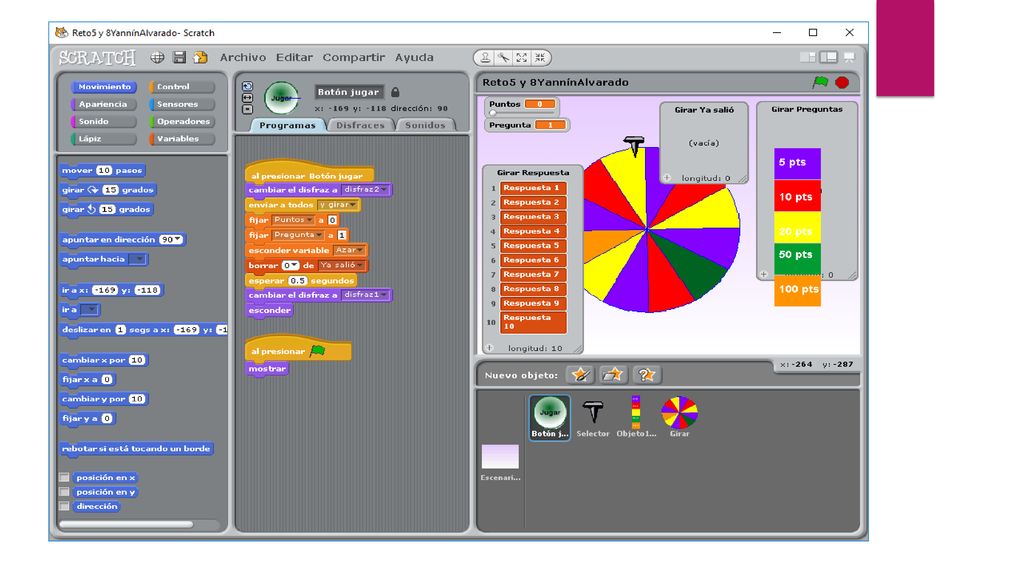
Task: Select the grow sprite tool
Action: [522, 57]
